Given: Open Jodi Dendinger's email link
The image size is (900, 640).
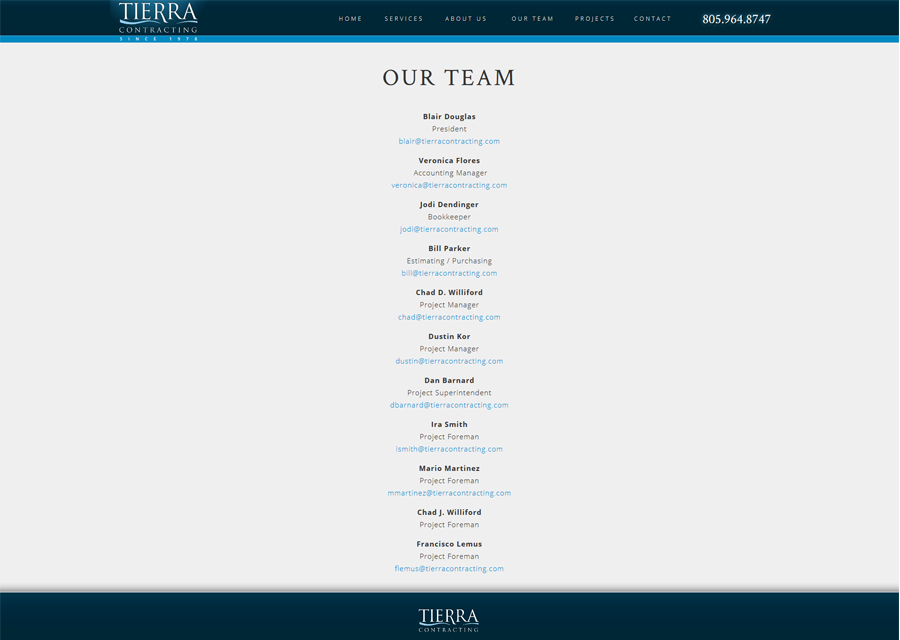Looking at the screenshot, I should (449, 229).
